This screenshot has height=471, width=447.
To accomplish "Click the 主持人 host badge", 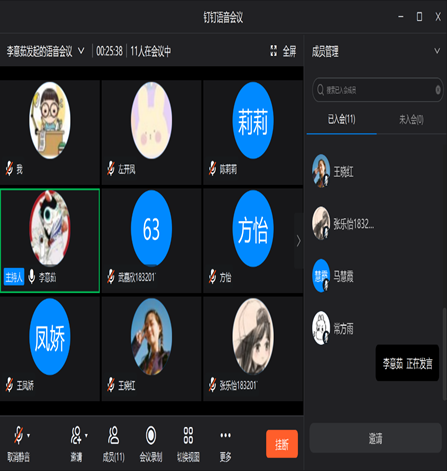I will (x=14, y=277).
